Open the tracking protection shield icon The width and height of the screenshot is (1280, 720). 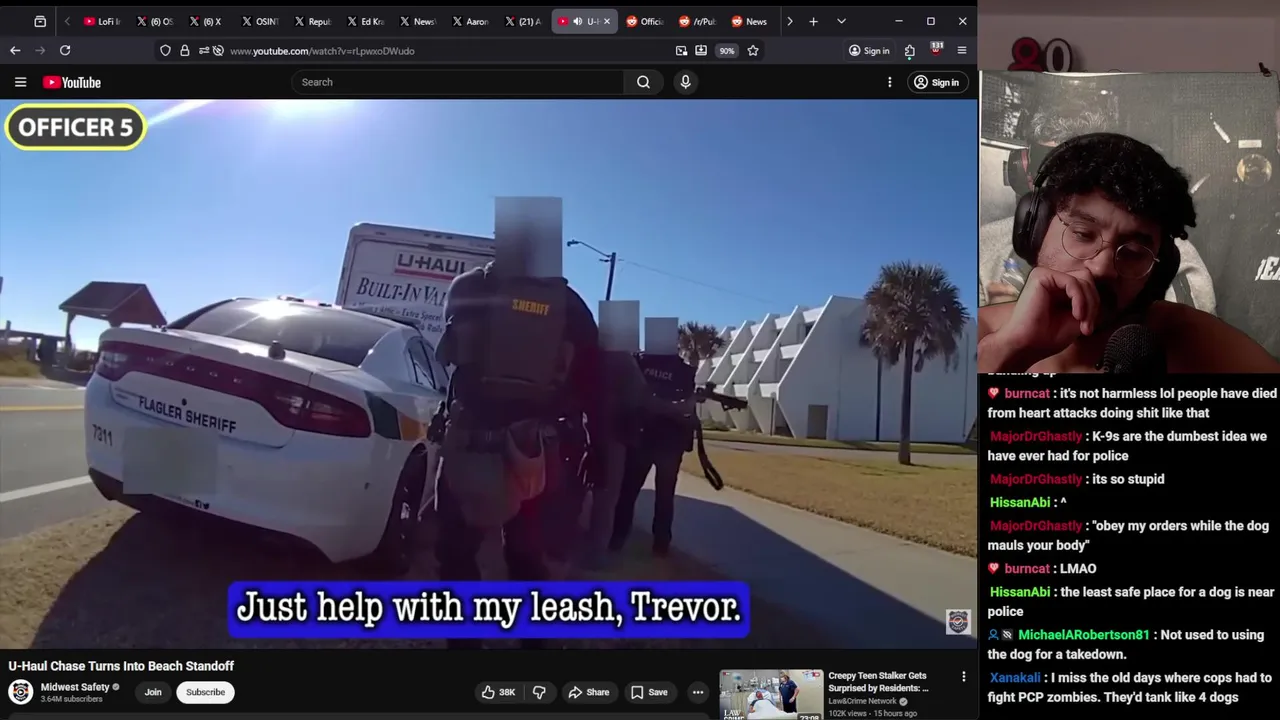[x=165, y=51]
